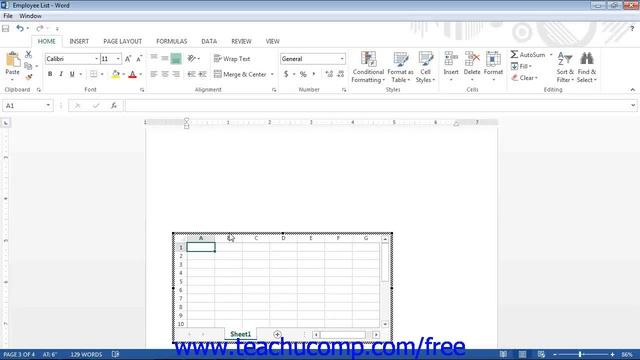Click the Redo arrow
This screenshot has width=640, height=360.
point(40,29)
